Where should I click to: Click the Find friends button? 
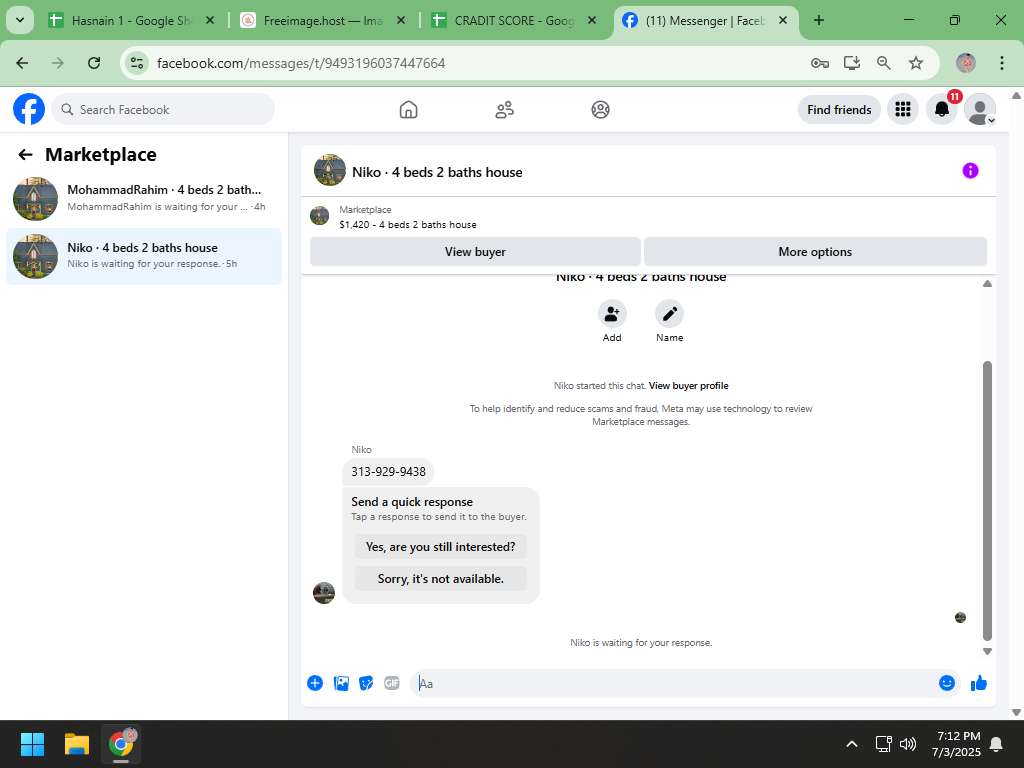tap(839, 110)
